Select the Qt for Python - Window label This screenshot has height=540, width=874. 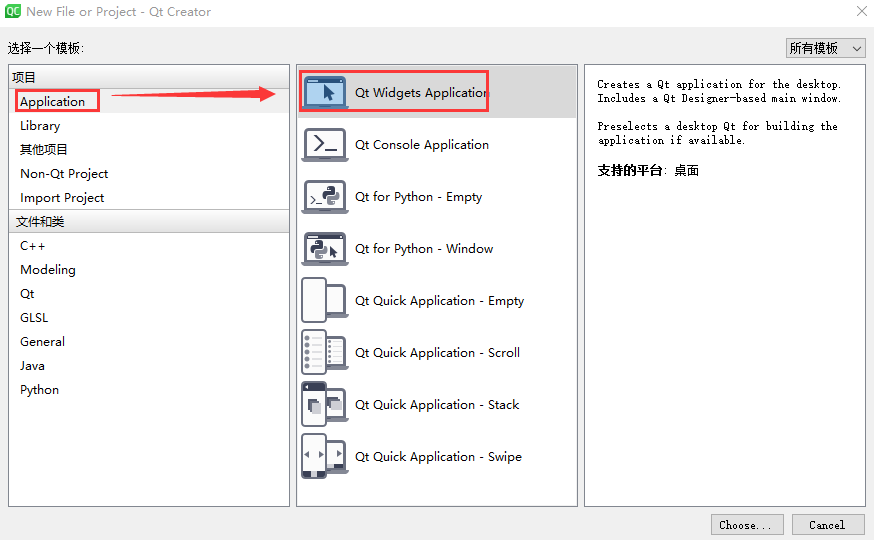pyautogui.click(x=424, y=249)
